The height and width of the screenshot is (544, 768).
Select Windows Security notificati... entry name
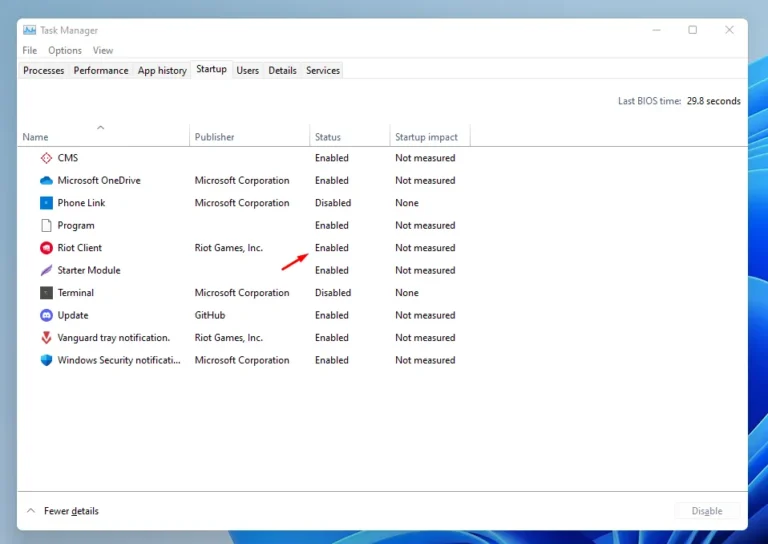tap(119, 360)
